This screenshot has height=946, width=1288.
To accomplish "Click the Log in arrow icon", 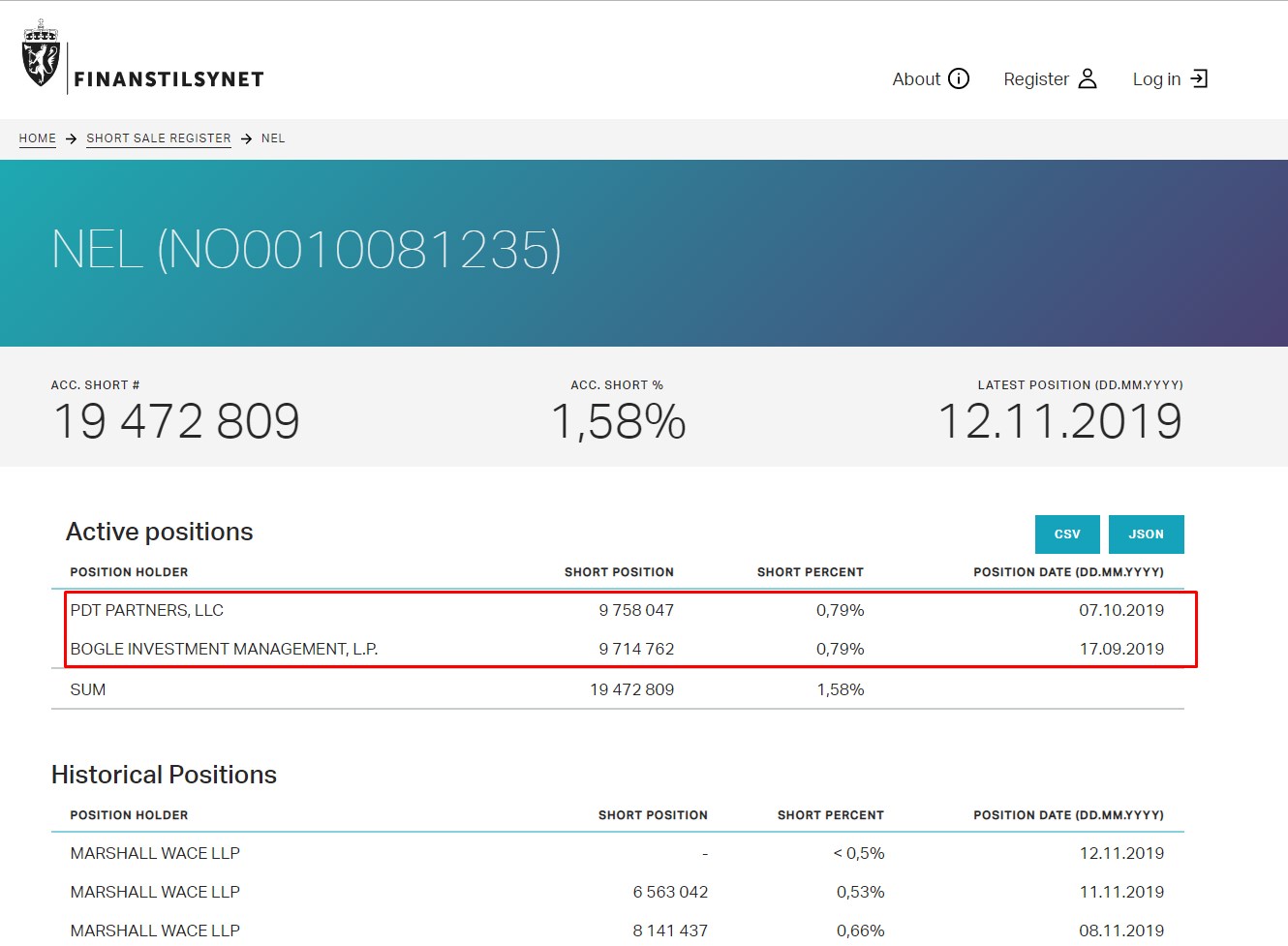I will point(1199,78).
